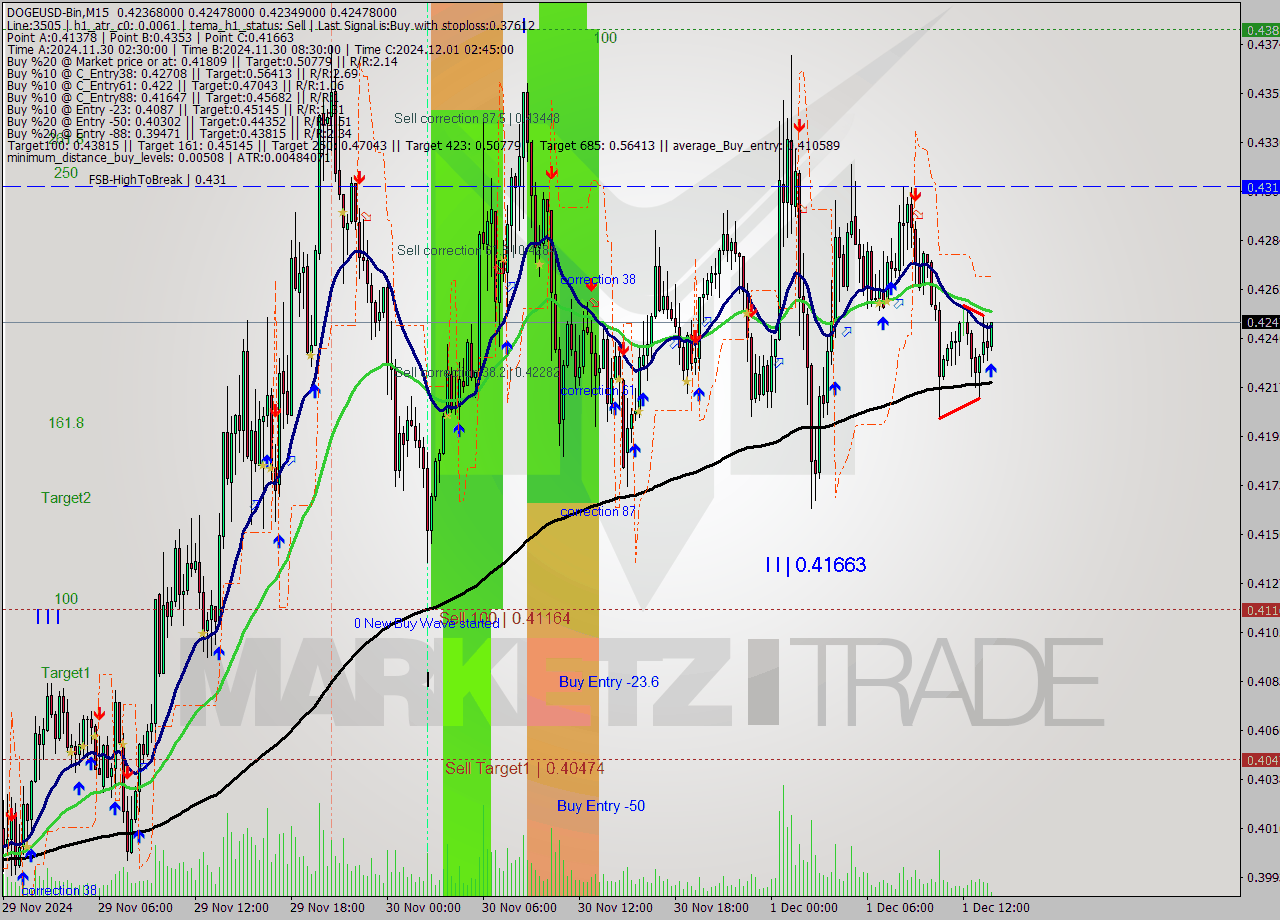Click the 'Buy Entry -23.6' label

click(609, 682)
